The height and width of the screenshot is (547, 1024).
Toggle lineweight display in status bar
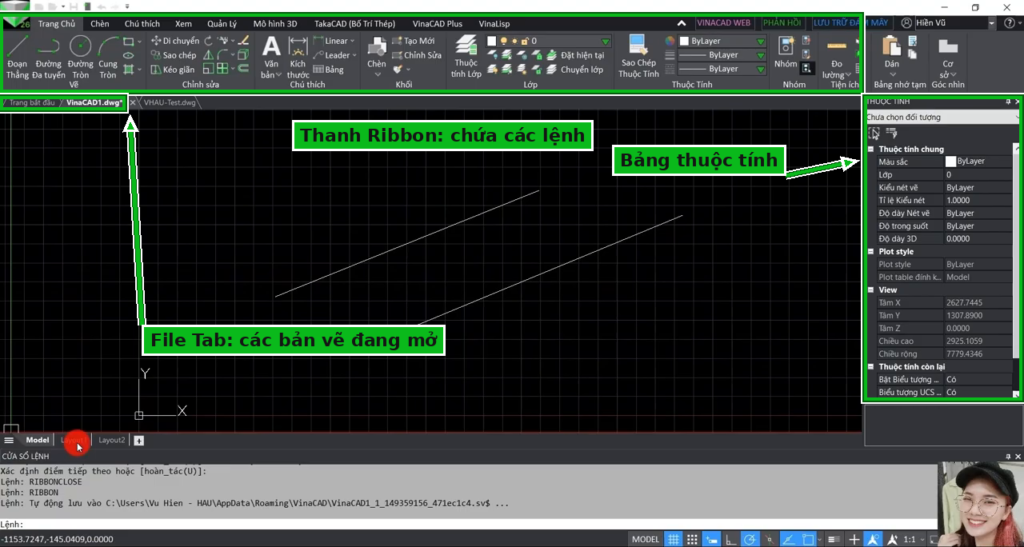coord(833,539)
